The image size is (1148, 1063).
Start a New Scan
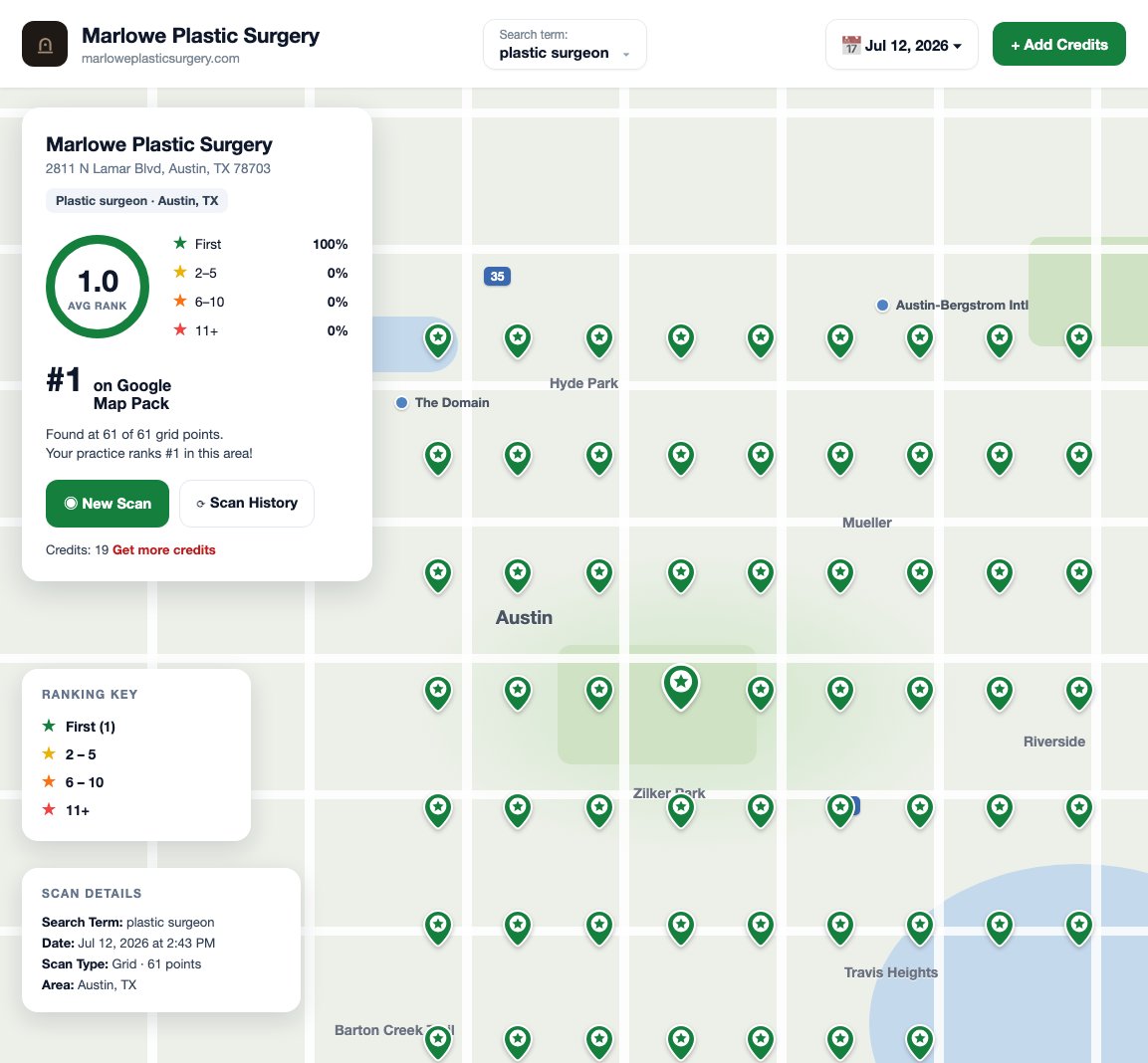tap(107, 503)
